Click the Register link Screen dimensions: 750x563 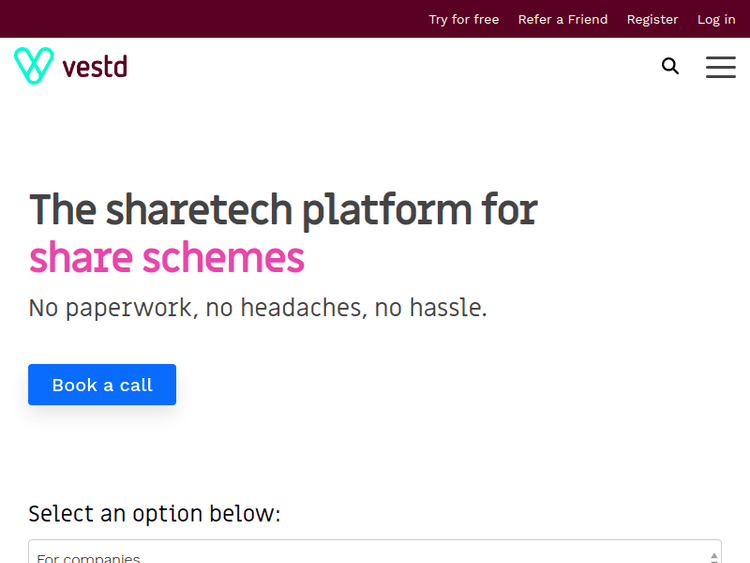(x=652, y=19)
